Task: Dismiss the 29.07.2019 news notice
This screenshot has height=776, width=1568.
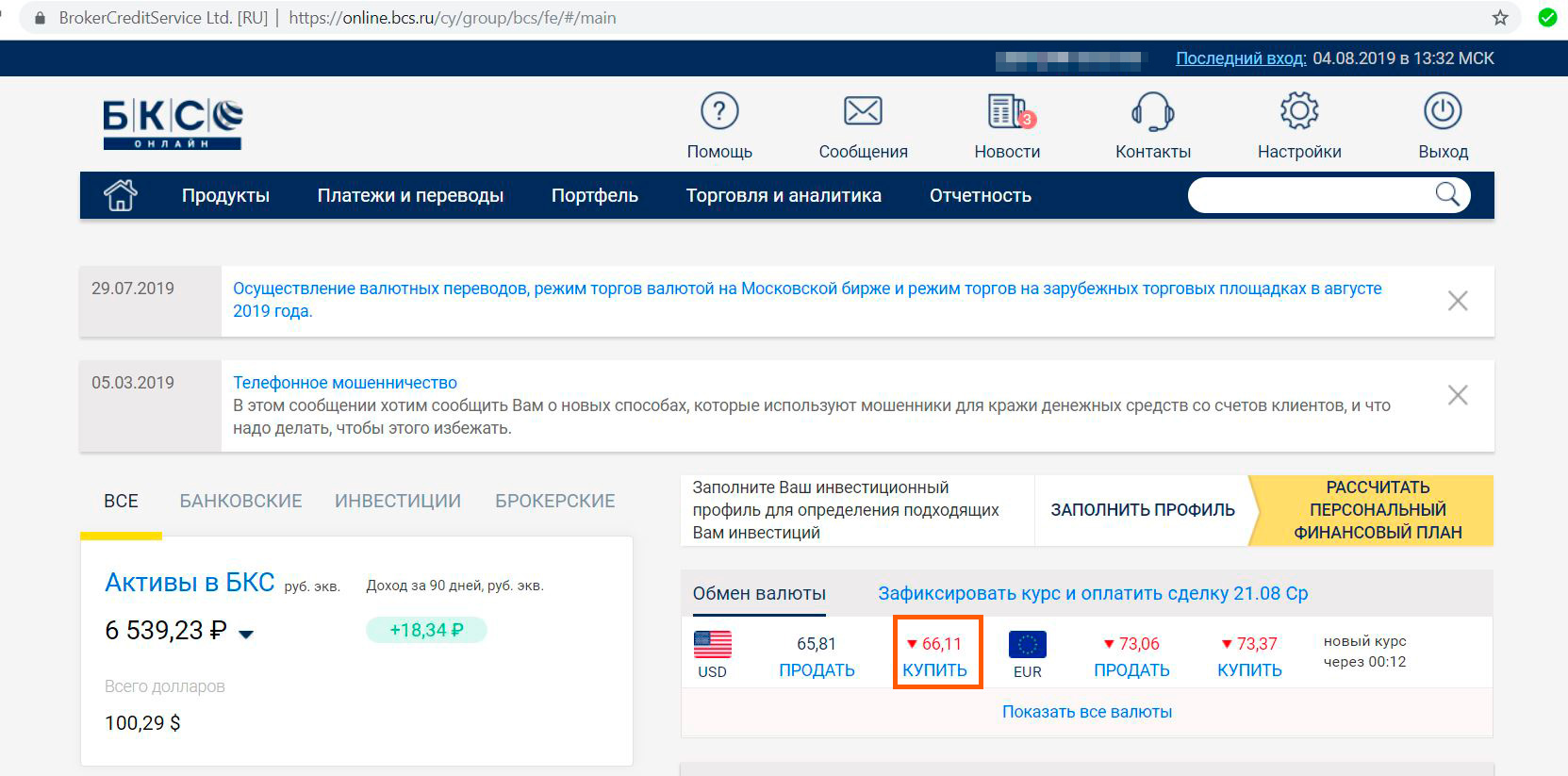Action: (x=1458, y=301)
